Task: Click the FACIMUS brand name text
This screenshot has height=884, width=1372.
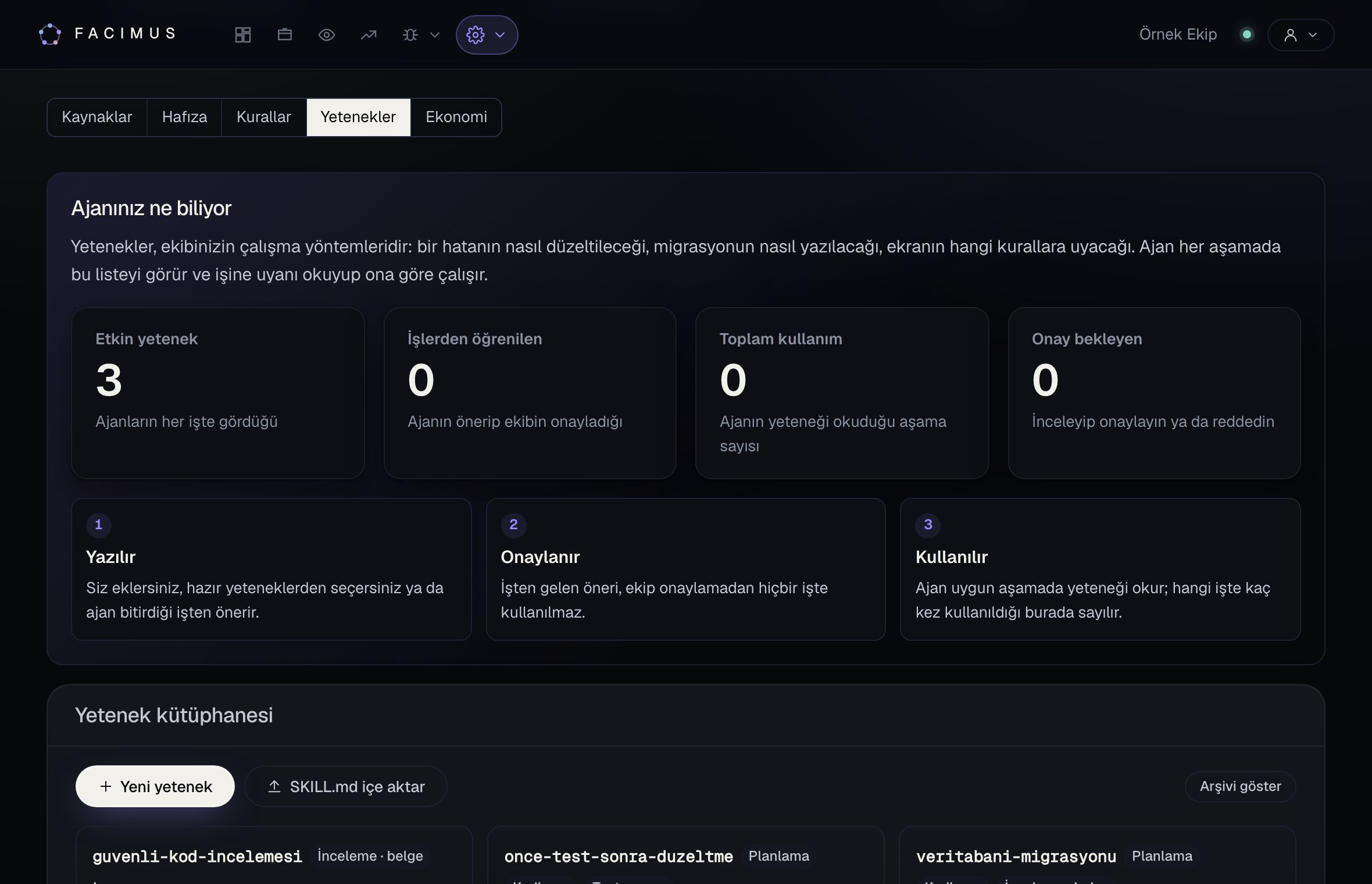Action: pos(126,34)
